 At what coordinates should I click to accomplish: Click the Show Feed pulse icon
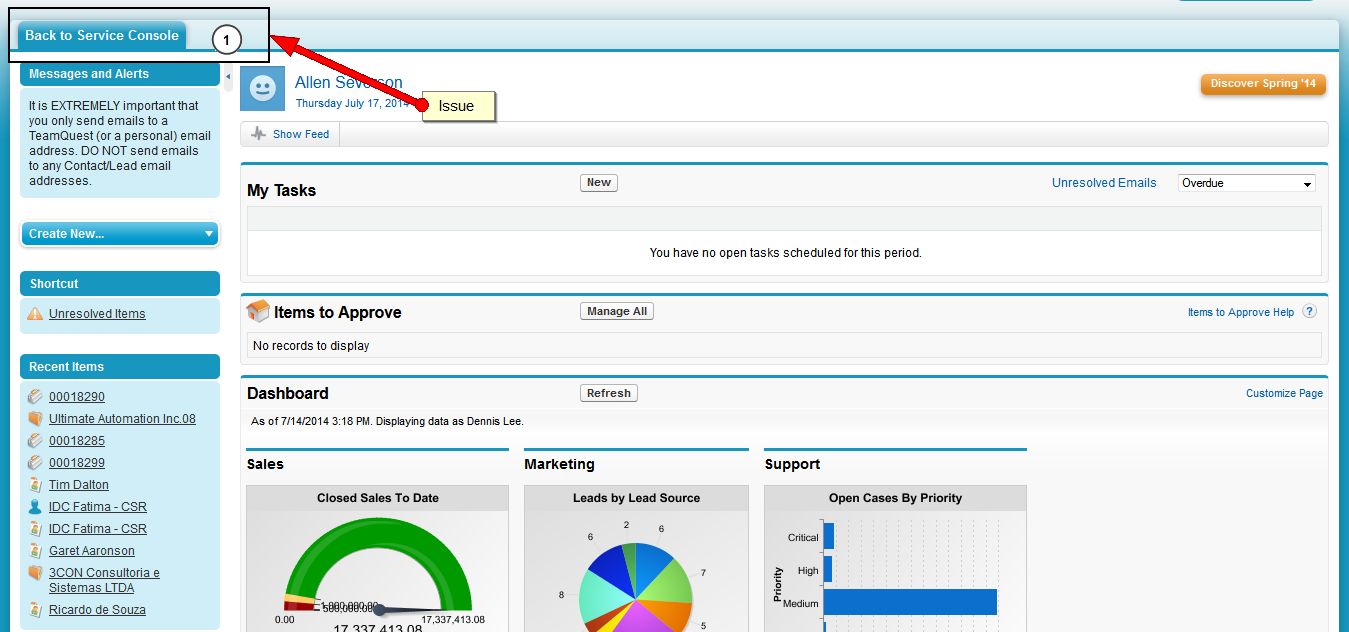point(259,134)
